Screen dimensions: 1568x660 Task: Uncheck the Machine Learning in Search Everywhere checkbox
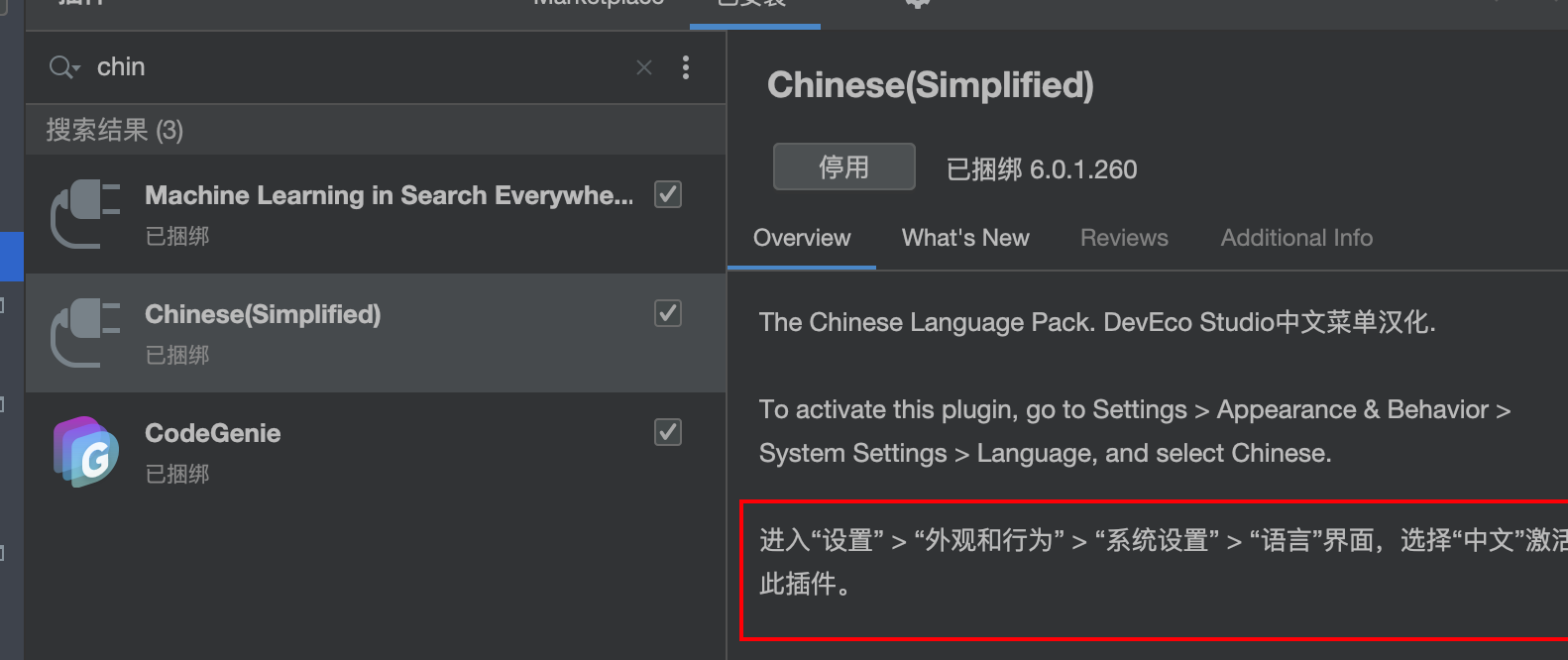[668, 194]
